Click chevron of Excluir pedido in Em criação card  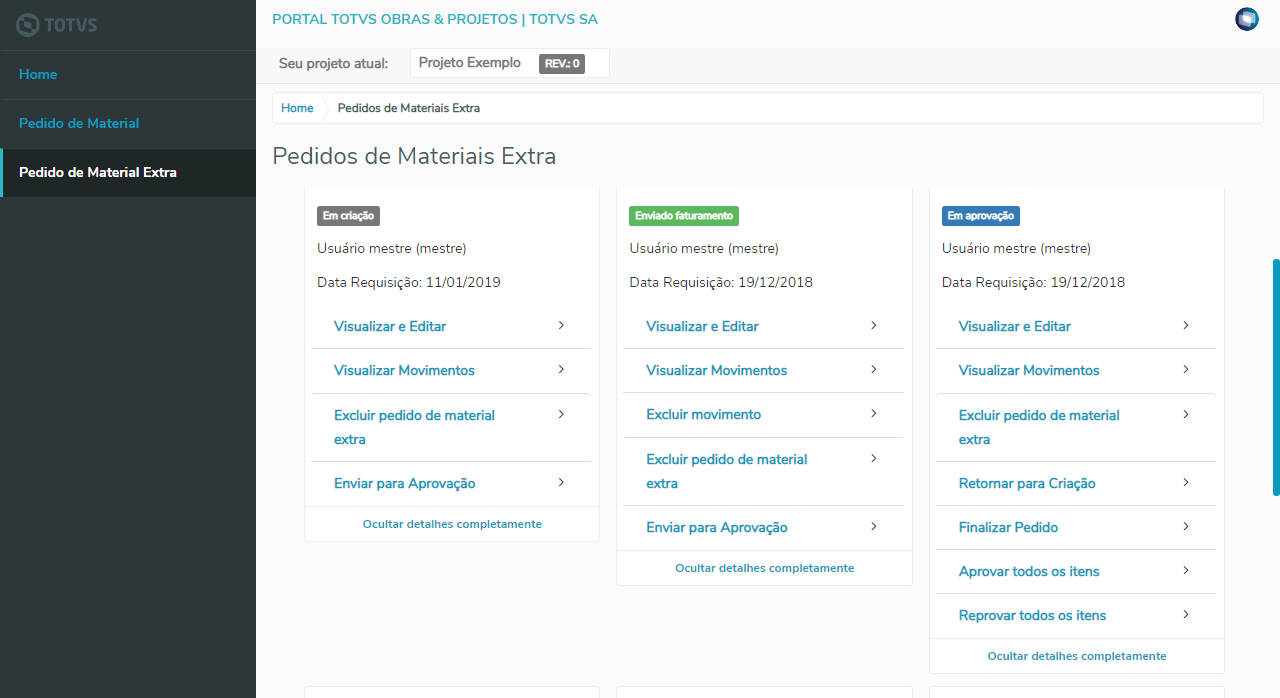point(561,414)
